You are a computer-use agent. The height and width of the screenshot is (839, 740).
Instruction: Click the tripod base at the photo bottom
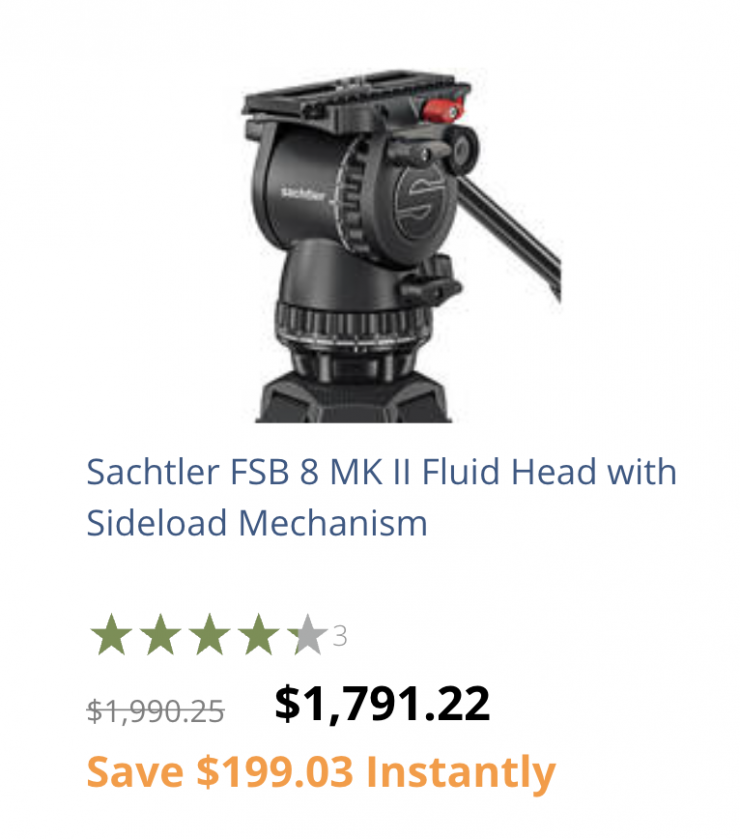(353, 397)
